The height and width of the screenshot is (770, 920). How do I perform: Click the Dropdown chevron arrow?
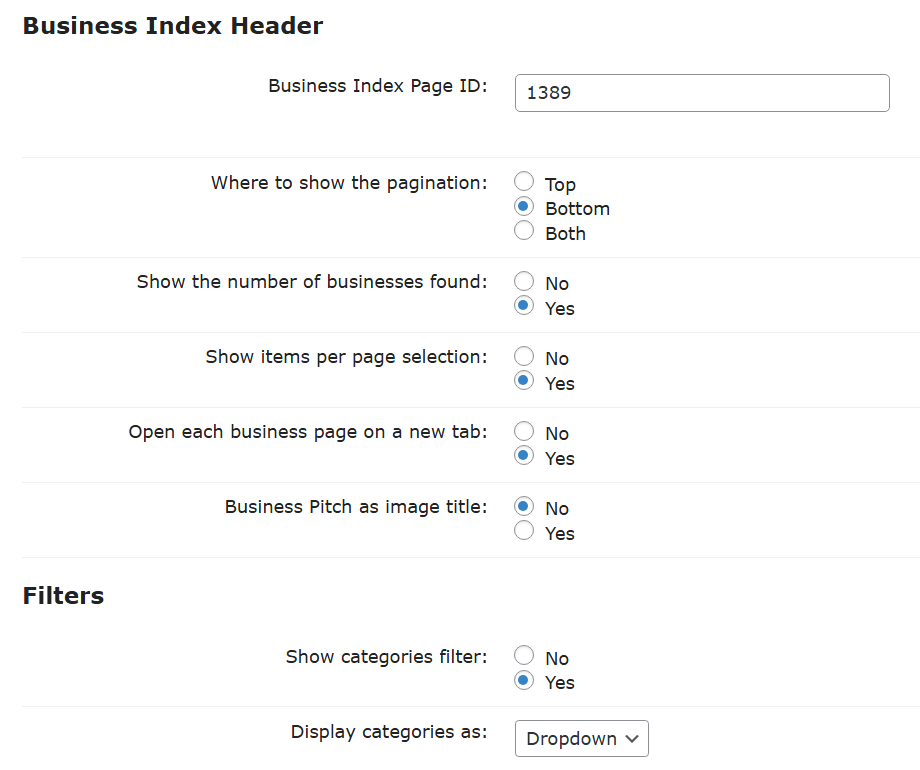tap(632, 739)
